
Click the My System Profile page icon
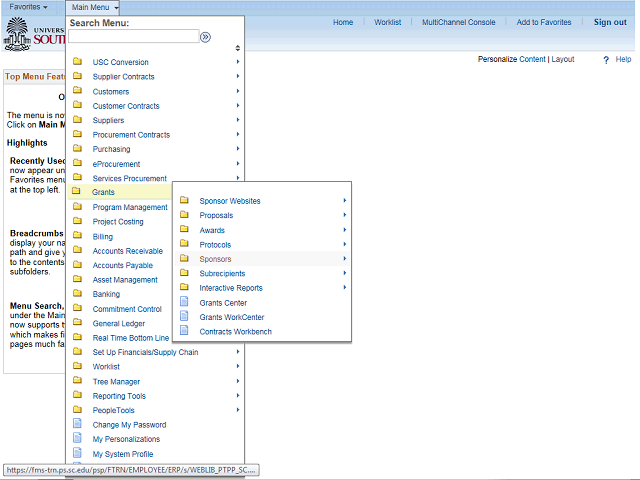[78, 454]
